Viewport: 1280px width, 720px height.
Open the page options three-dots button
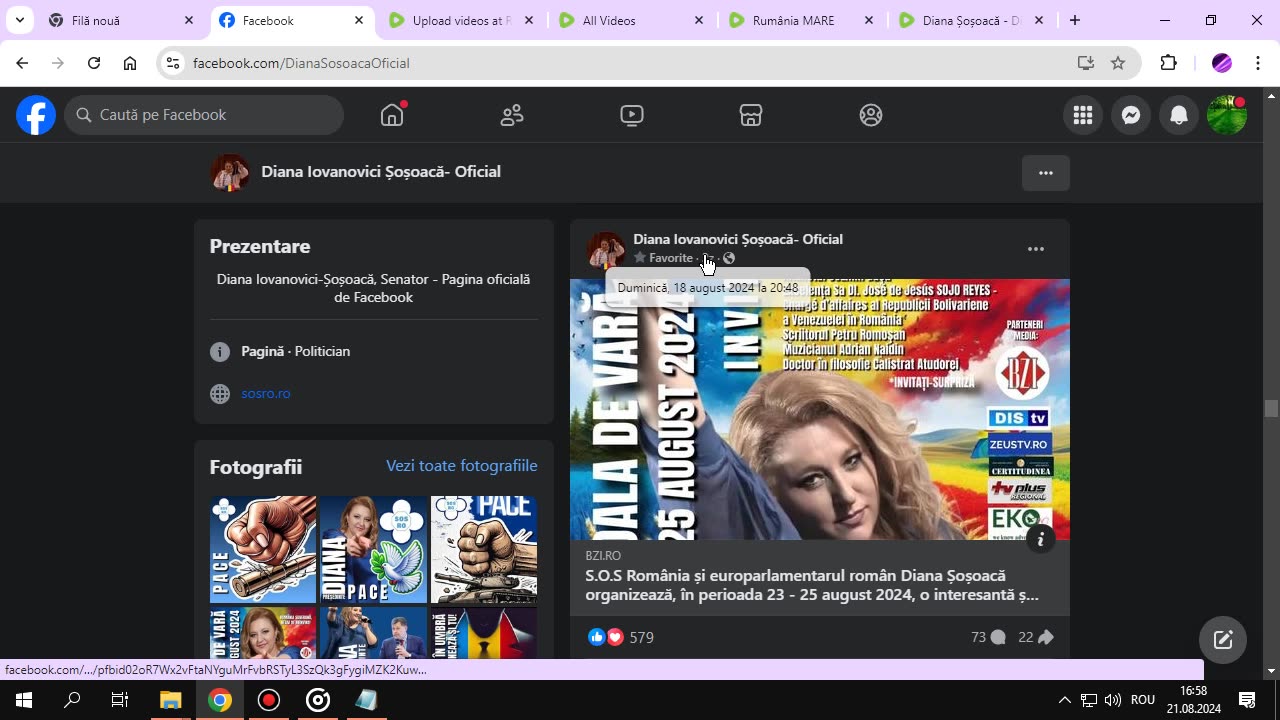1046,173
